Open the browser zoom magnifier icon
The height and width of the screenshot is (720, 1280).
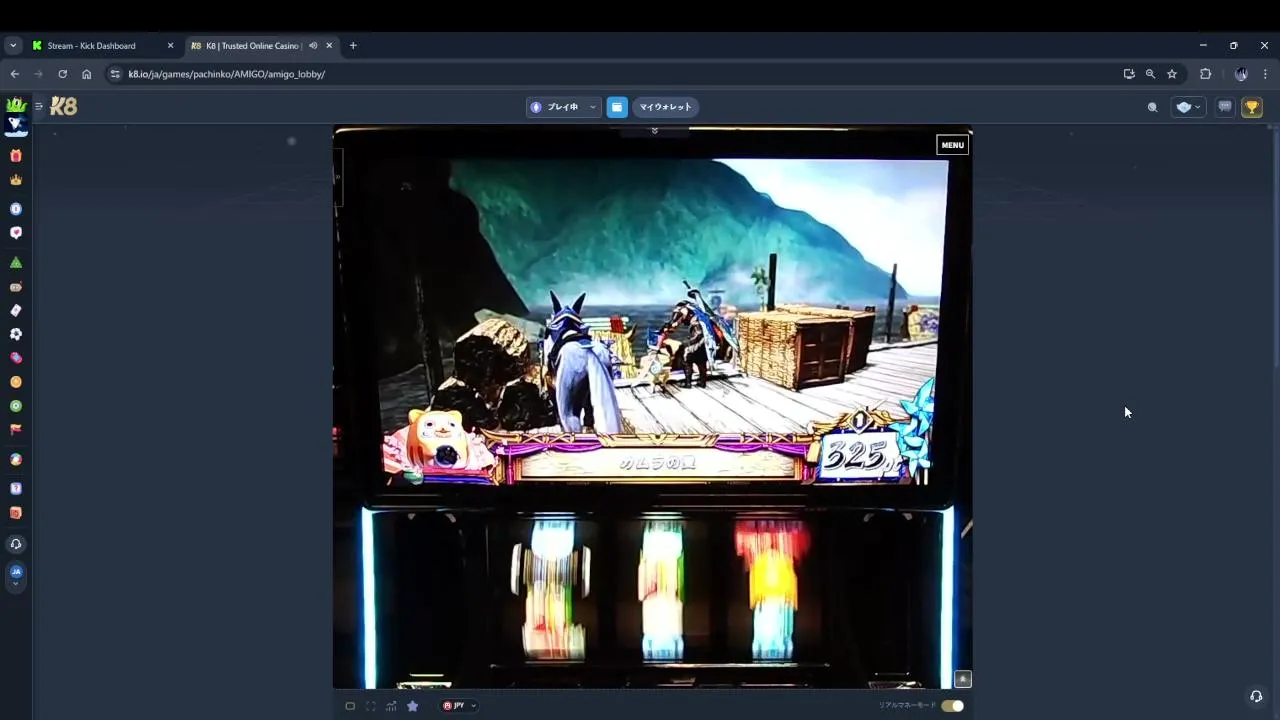1150,74
